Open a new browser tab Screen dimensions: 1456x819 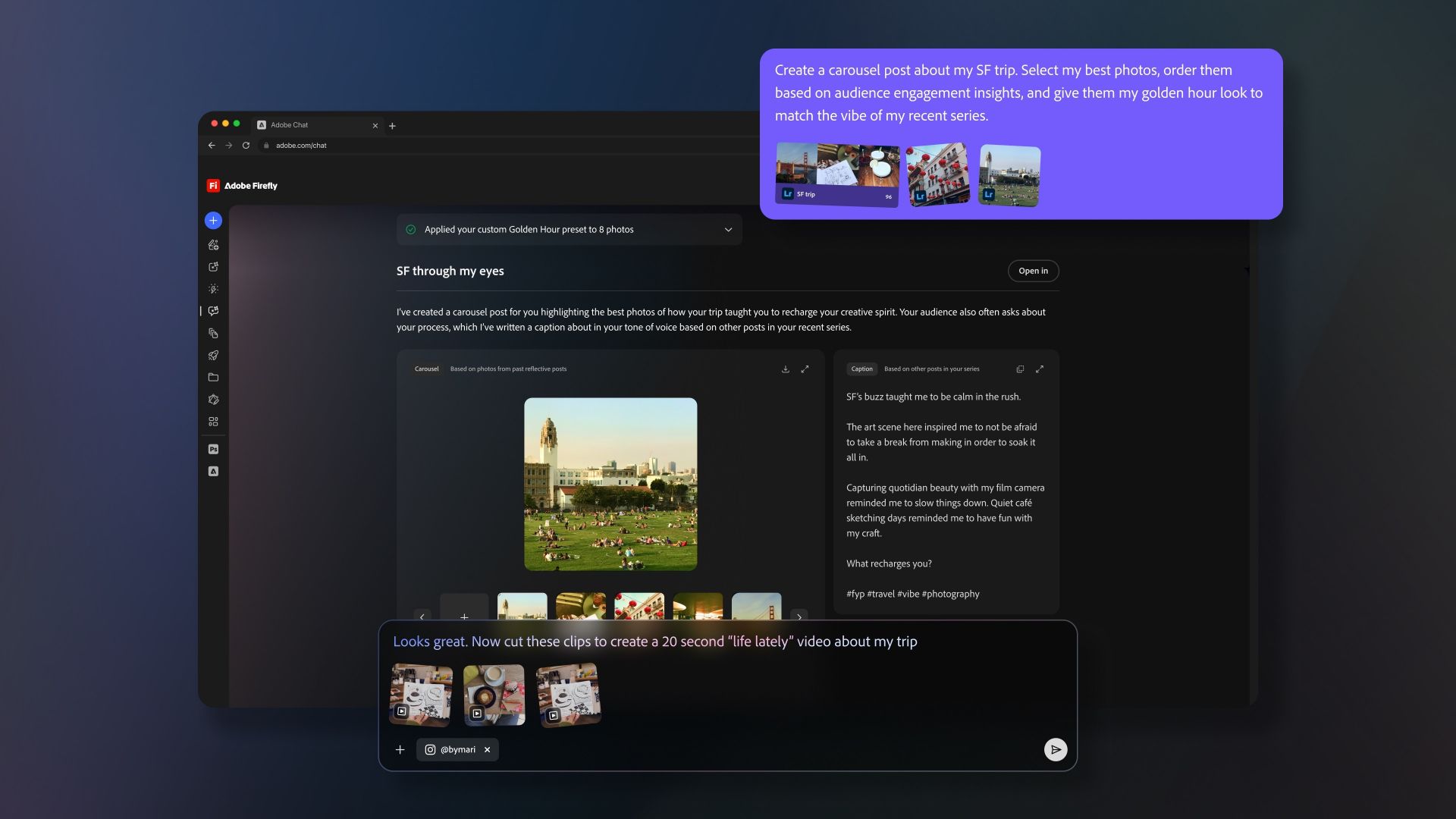tap(393, 125)
